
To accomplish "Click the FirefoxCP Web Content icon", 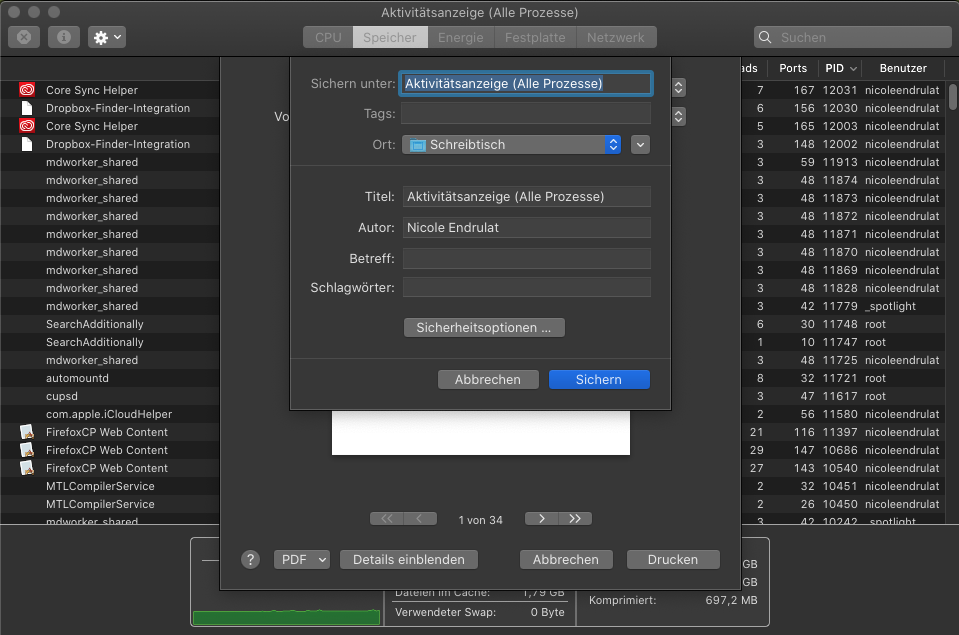I will (27, 432).
